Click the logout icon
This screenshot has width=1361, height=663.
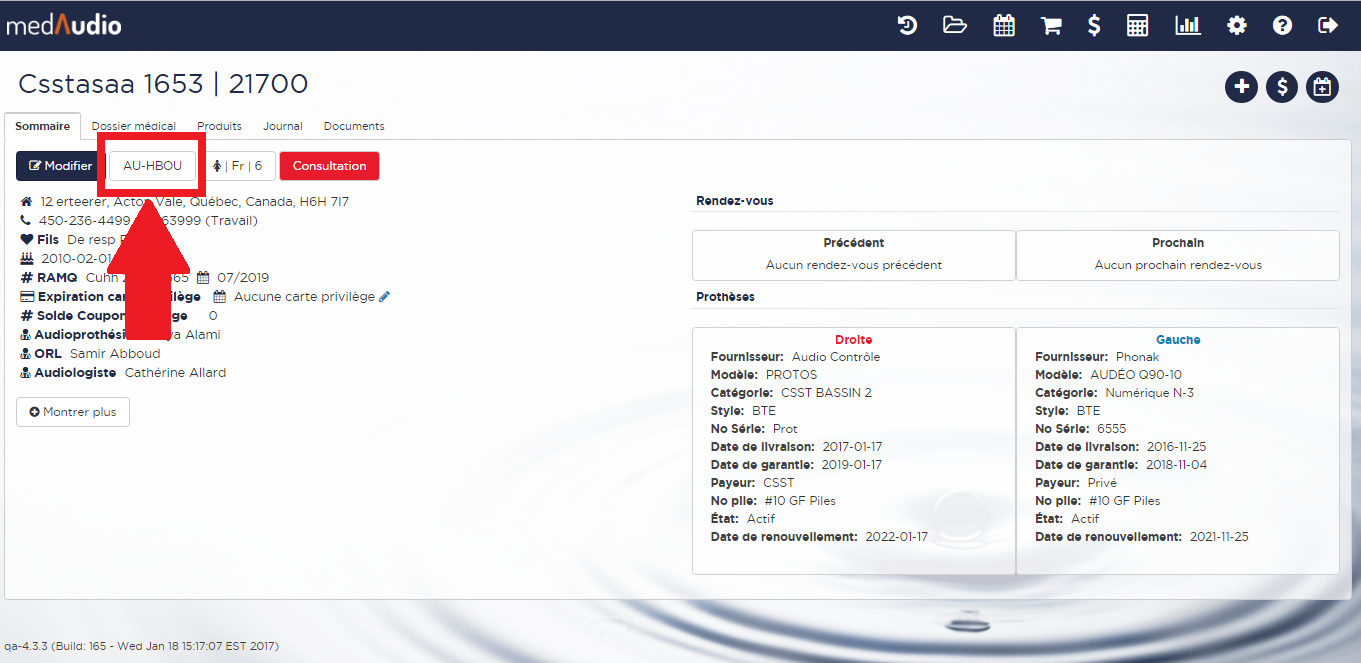click(1328, 26)
